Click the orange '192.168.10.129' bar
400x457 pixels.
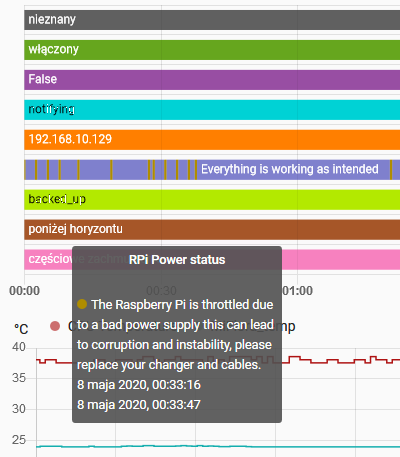click(x=212, y=140)
